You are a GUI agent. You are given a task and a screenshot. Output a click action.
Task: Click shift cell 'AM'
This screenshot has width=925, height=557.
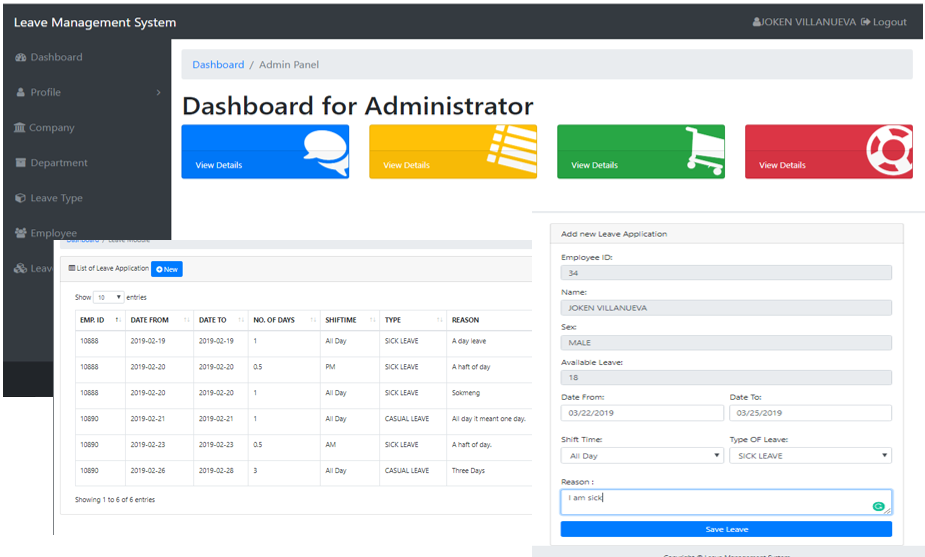330,445
